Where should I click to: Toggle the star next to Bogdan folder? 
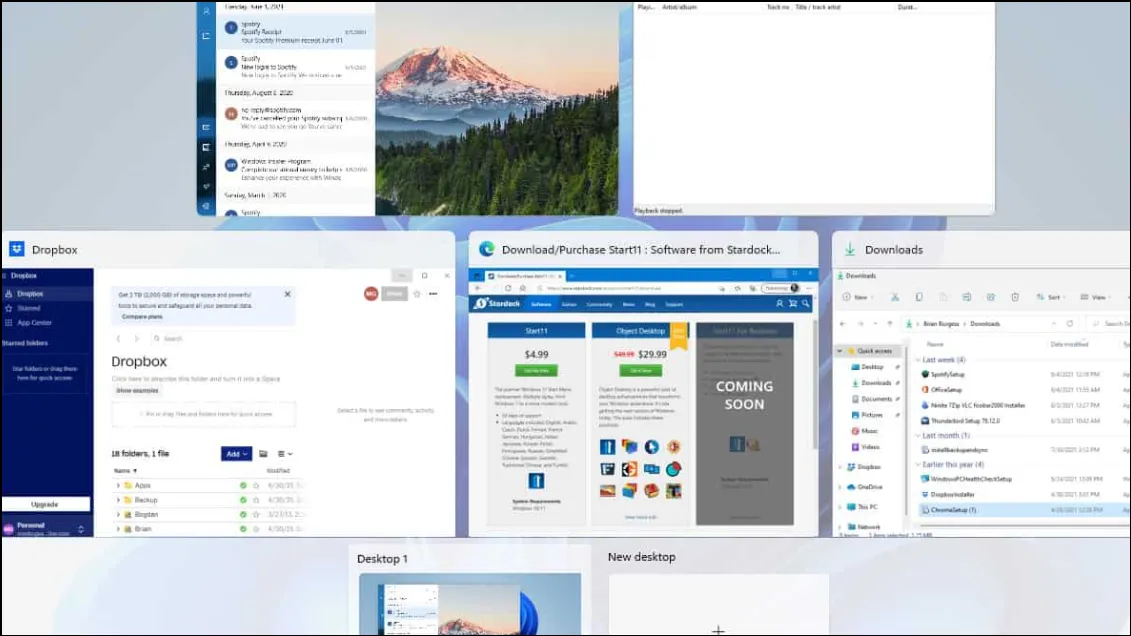point(256,515)
